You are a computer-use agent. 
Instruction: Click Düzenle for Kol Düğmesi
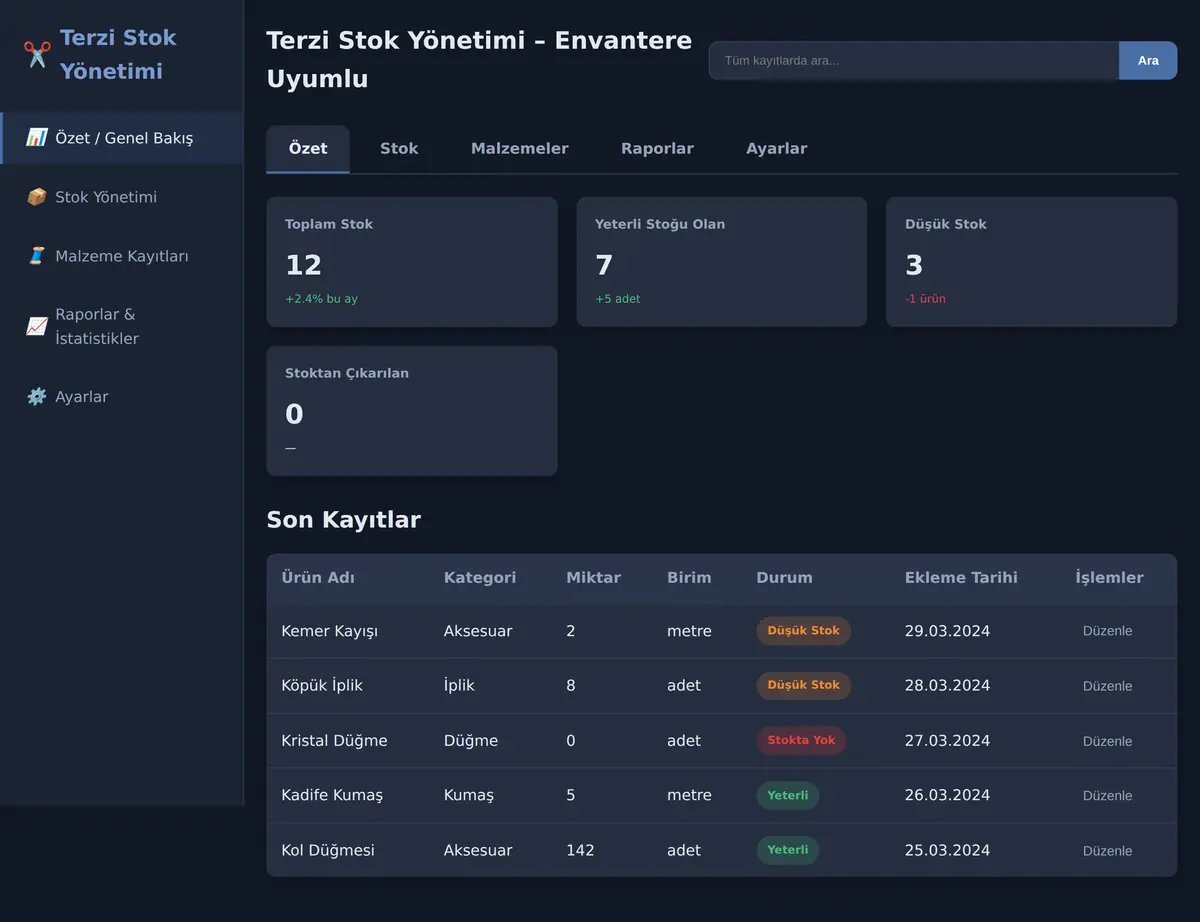point(1108,851)
